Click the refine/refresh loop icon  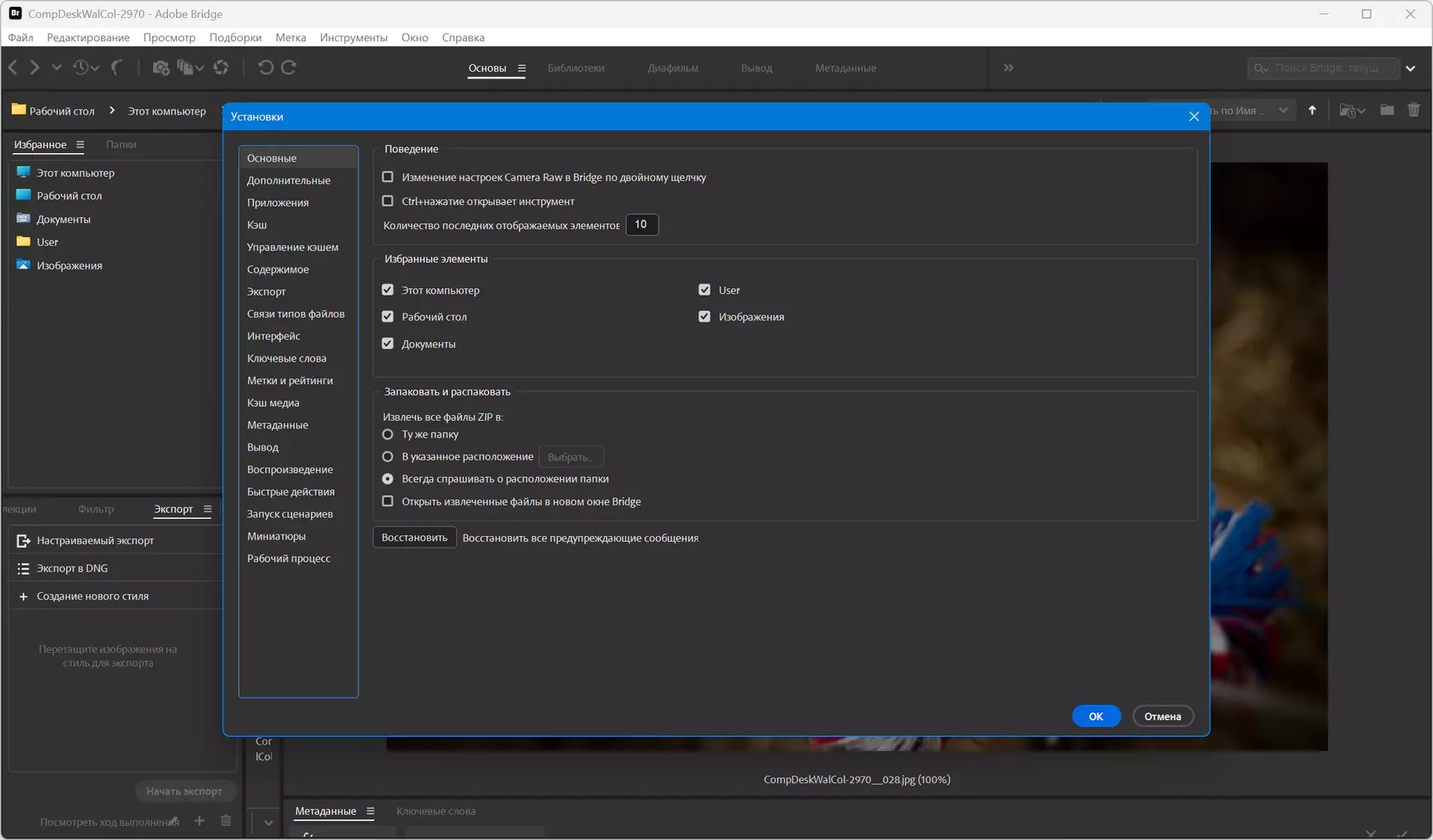221,68
